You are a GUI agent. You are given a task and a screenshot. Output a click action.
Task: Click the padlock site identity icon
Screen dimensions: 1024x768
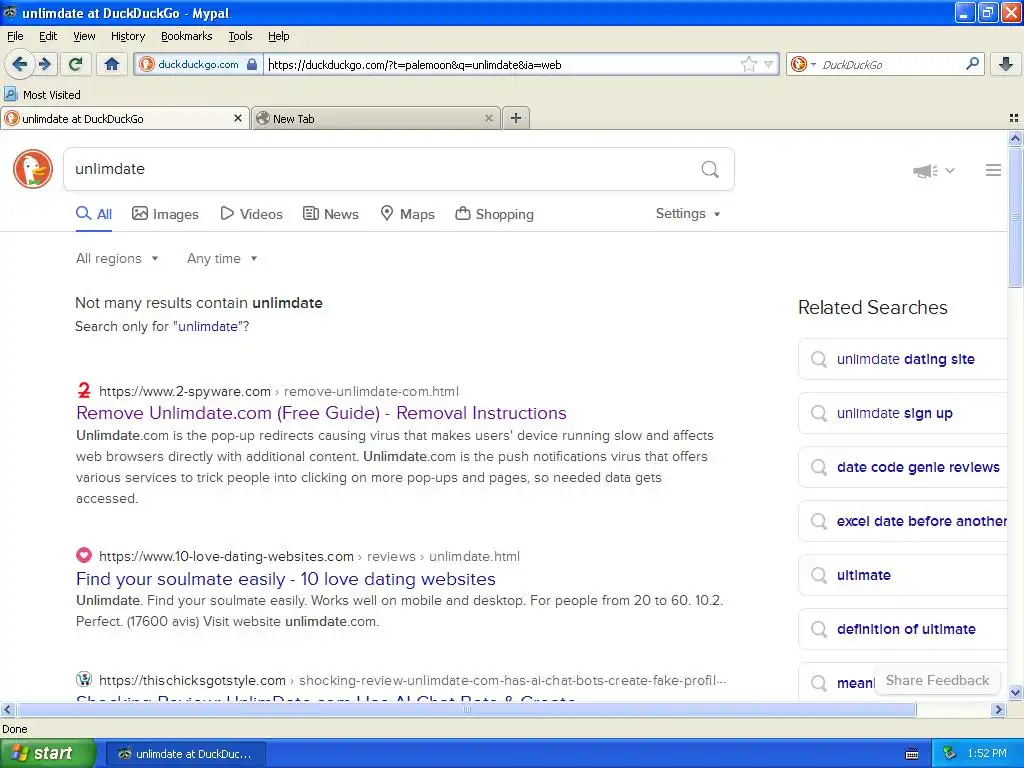pyautogui.click(x=251, y=64)
